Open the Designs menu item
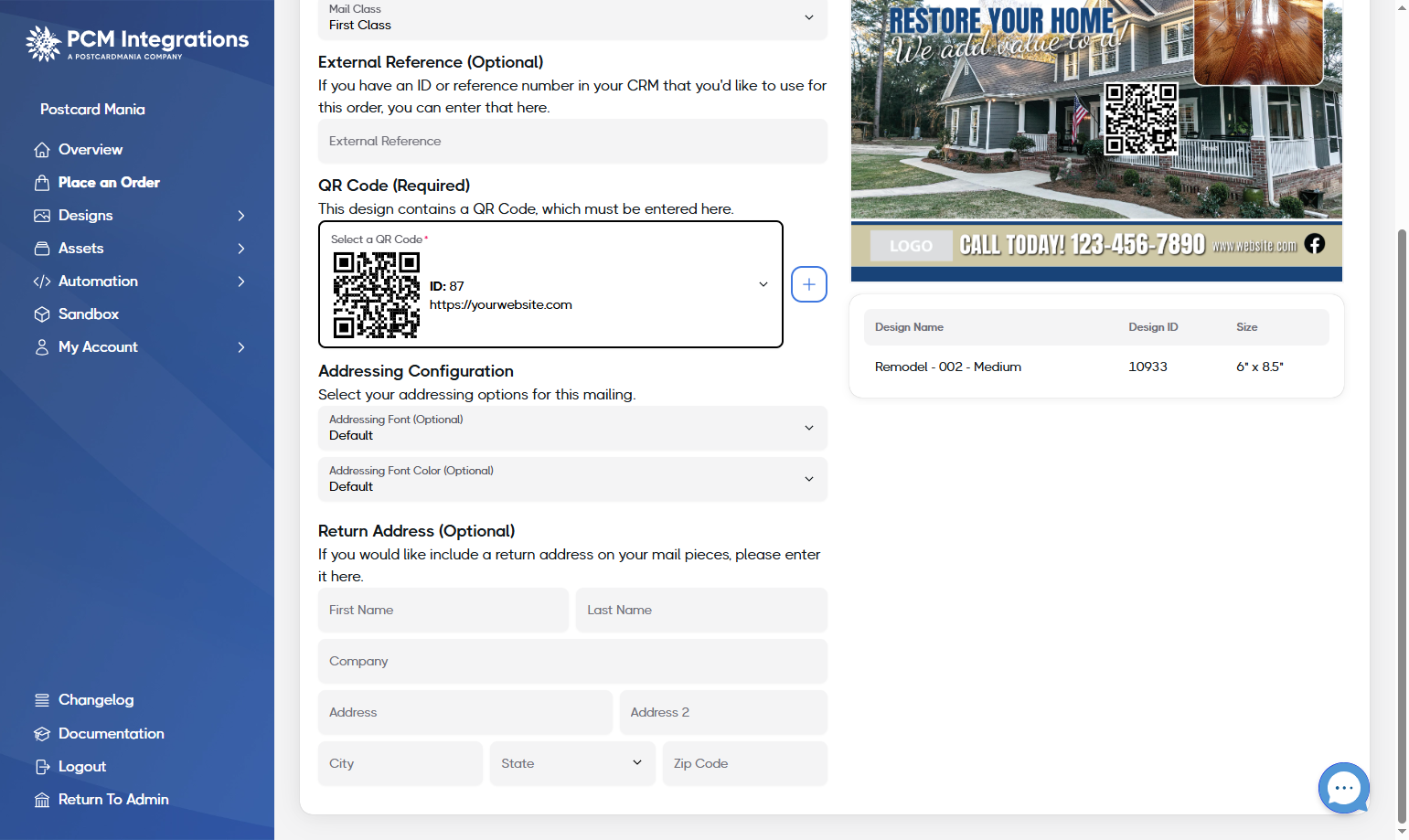This screenshot has height=840, width=1409. click(x=86, y=216)
